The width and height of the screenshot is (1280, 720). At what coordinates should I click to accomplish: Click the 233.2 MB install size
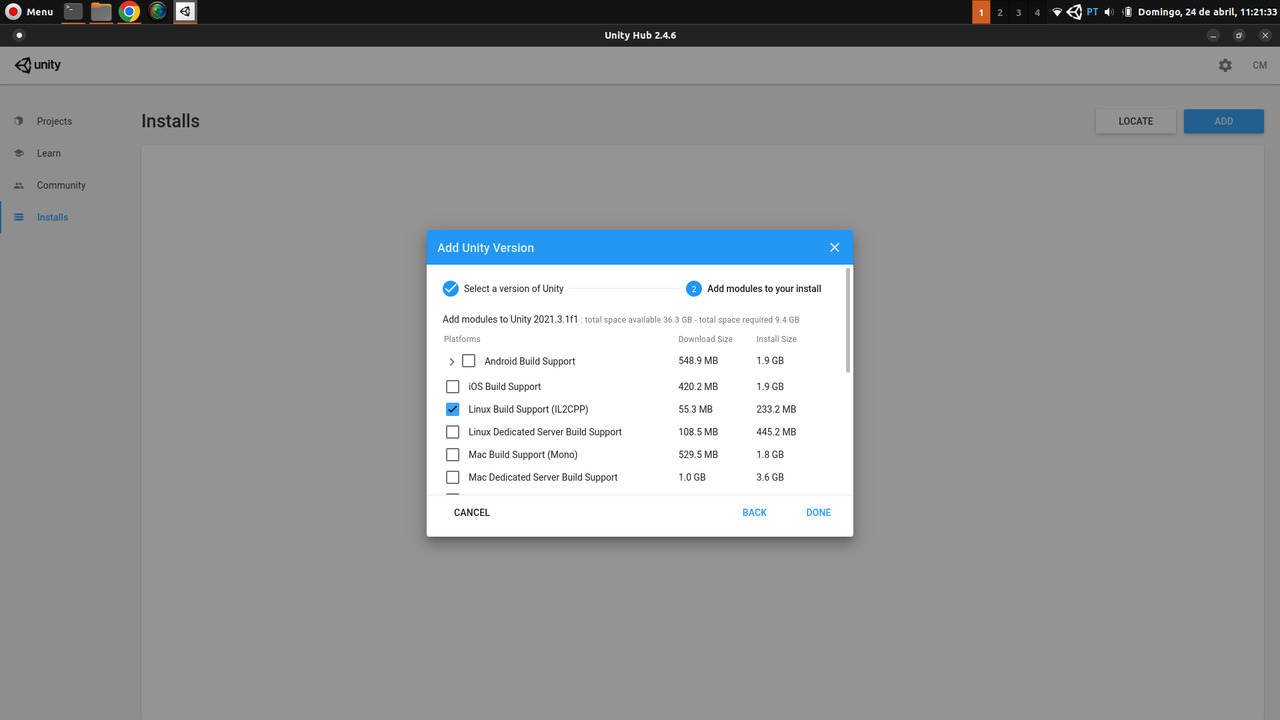click(776, 409)
